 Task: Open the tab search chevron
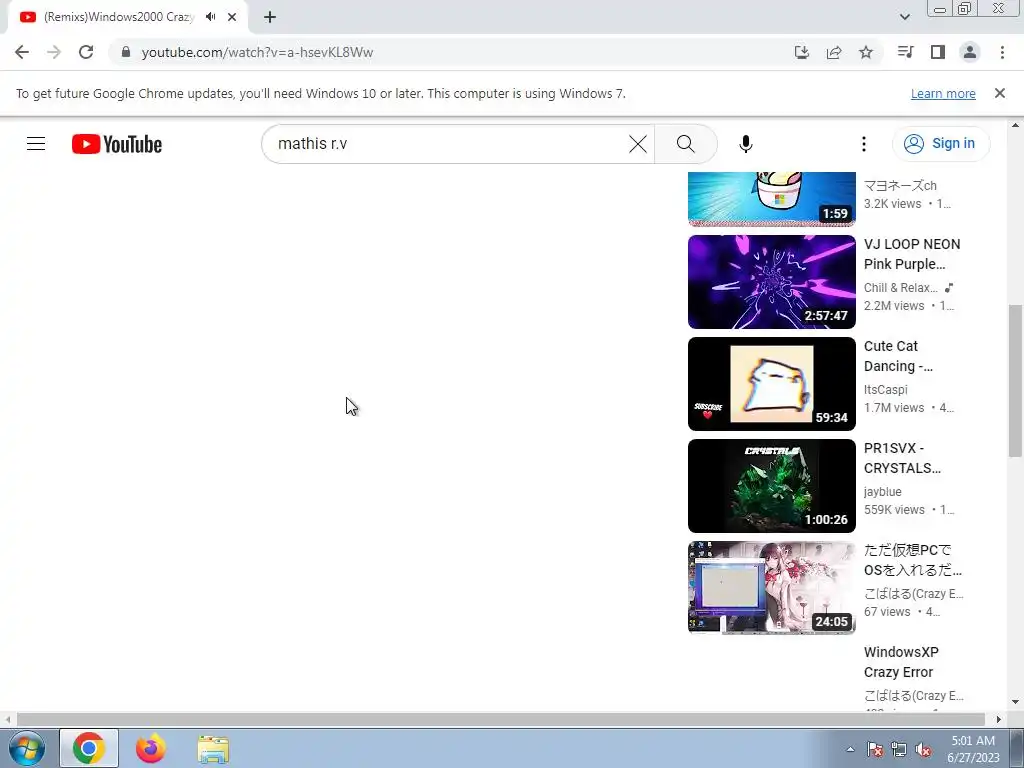tap(904, 17)
